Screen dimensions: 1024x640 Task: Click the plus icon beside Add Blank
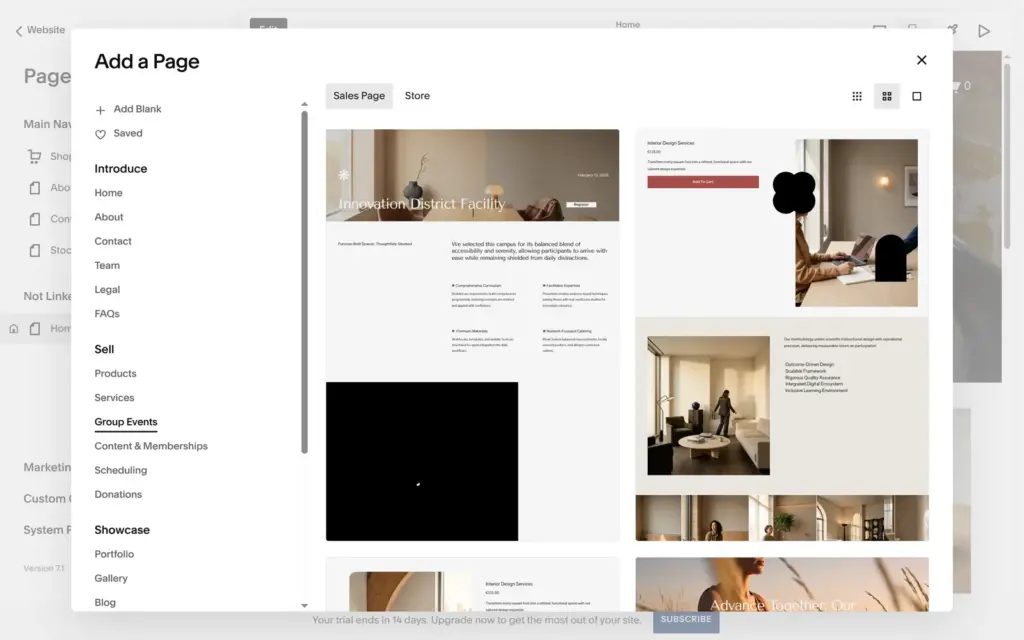click(x=100, y=110)
